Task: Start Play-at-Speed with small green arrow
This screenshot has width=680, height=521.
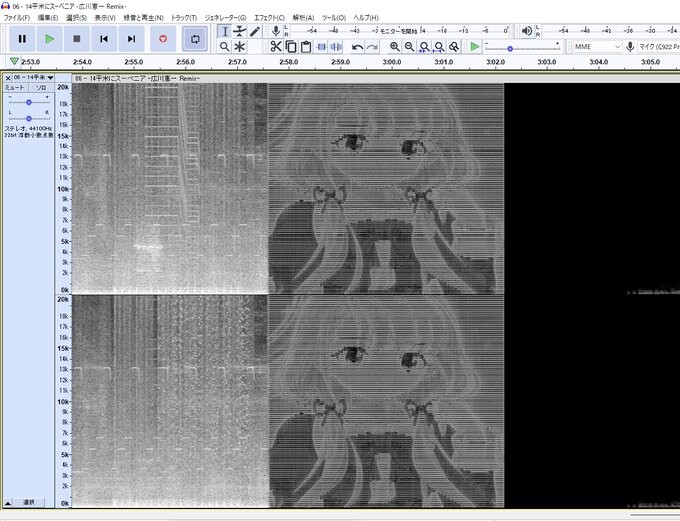Action: [x=475, y=46]
